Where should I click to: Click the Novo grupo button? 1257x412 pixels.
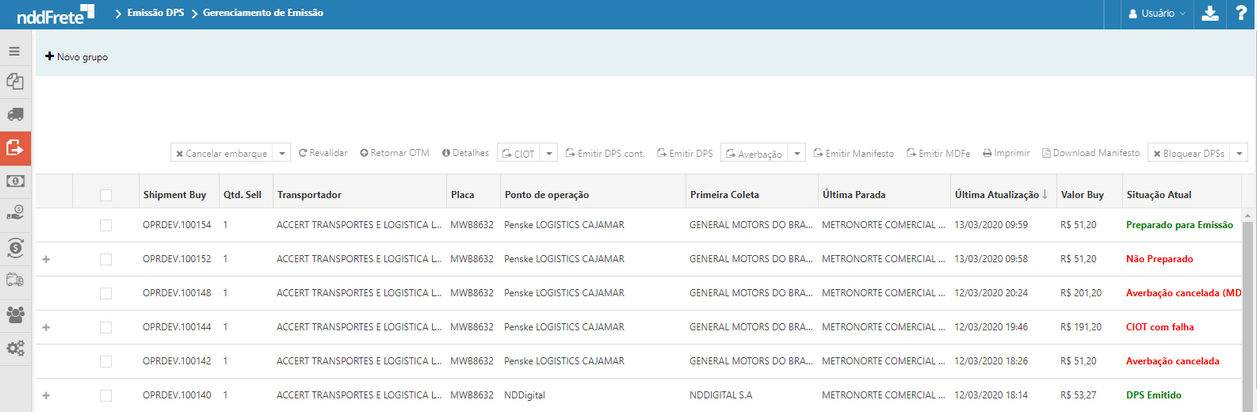click(76, 57)
